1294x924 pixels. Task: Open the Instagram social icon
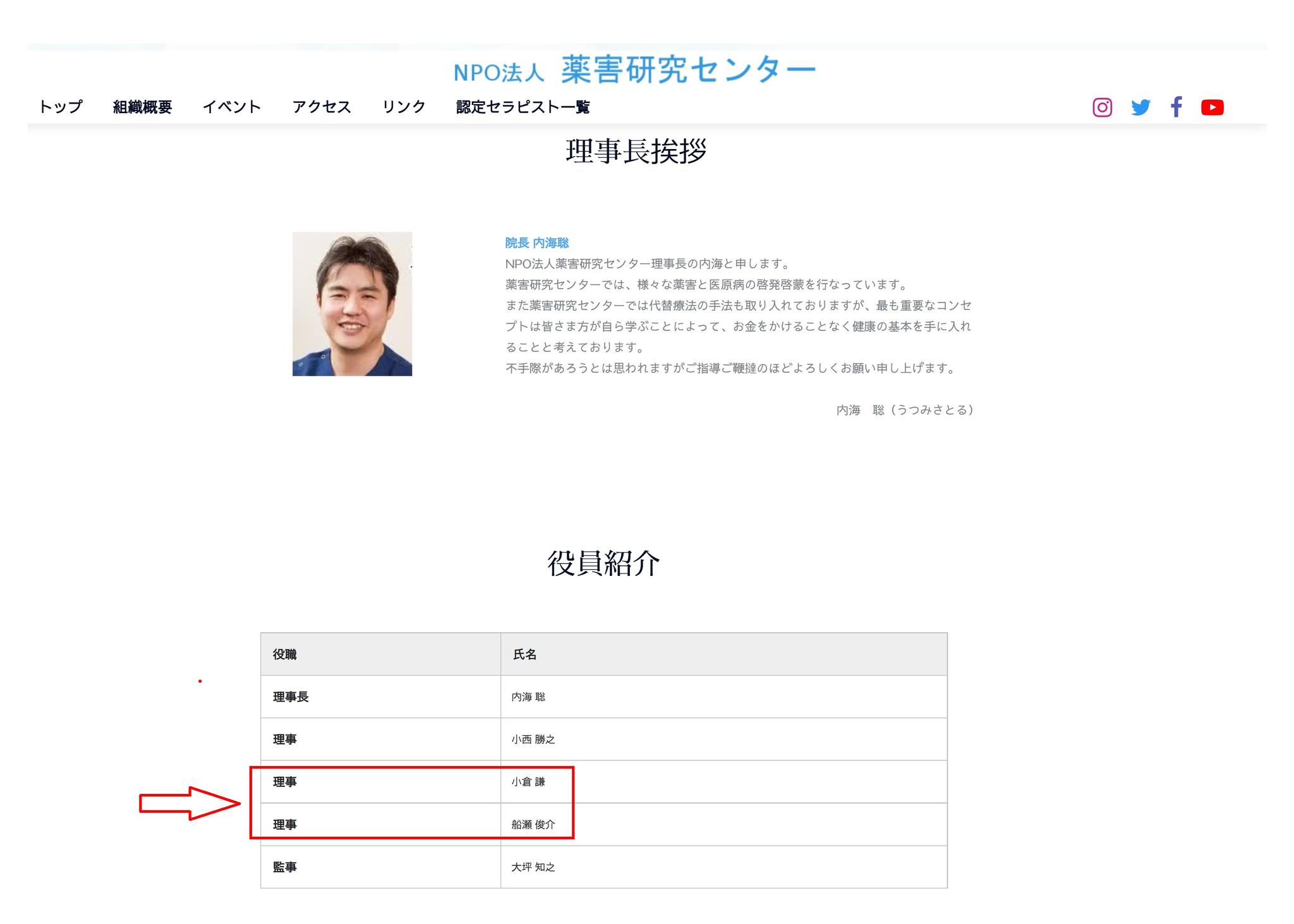click(1102, 107)
